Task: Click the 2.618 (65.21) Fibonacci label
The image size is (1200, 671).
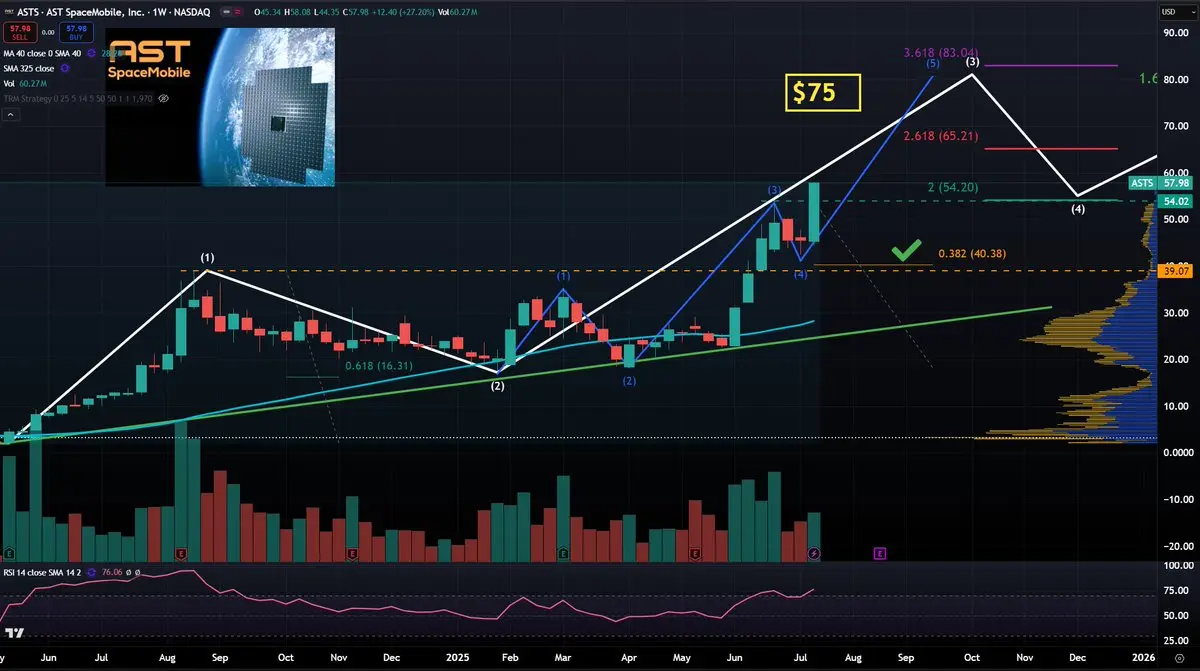Action: tap(940, 134)
